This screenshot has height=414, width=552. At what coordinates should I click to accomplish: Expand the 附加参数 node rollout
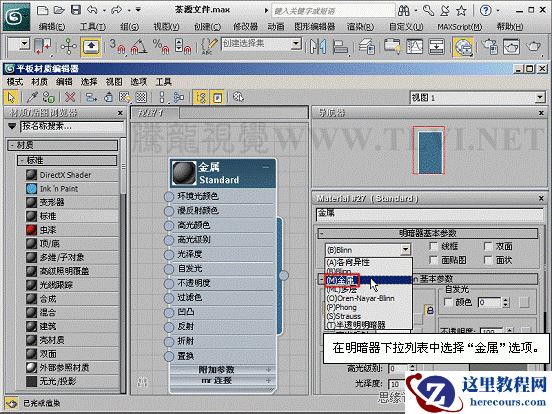coord(221,370)
